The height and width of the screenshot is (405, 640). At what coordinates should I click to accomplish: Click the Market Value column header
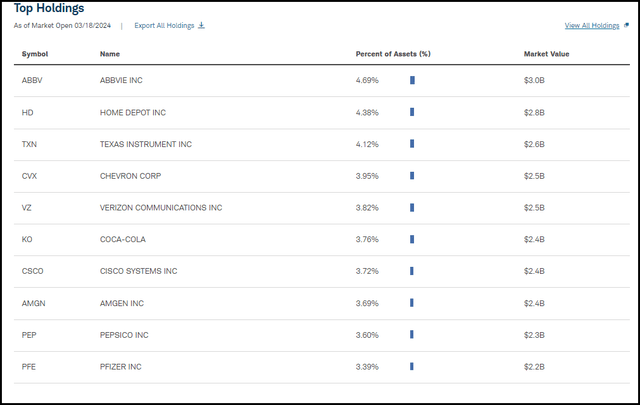point(546,54)
